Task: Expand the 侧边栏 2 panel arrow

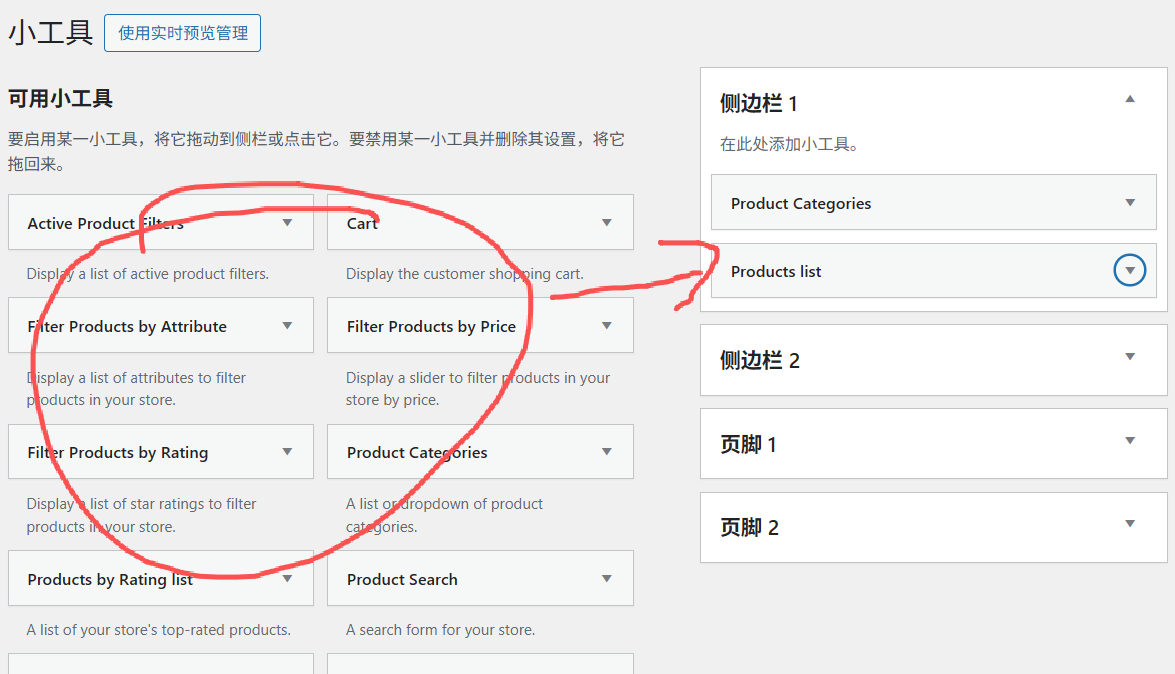Action: point(1130,357)
